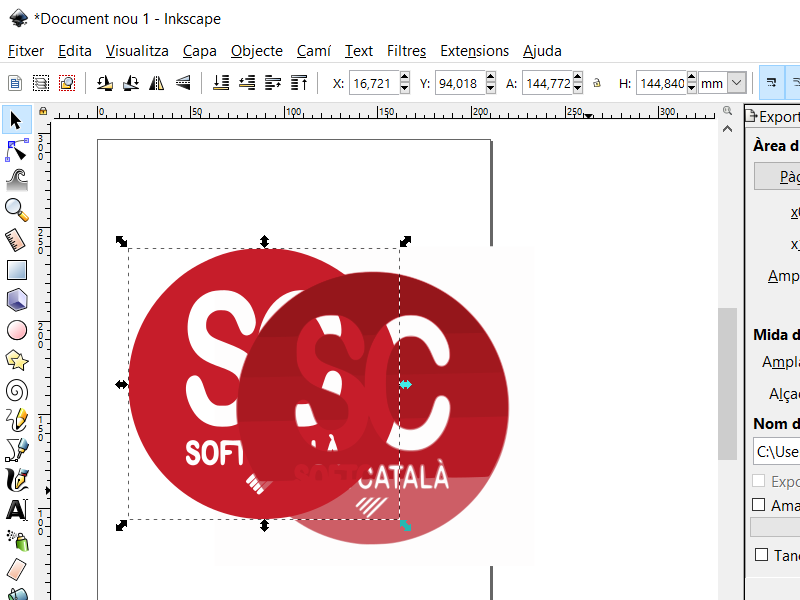Rotate selection 90° clockwise
This screenshot has height=600, width=800.
click(x=131, y=83)
